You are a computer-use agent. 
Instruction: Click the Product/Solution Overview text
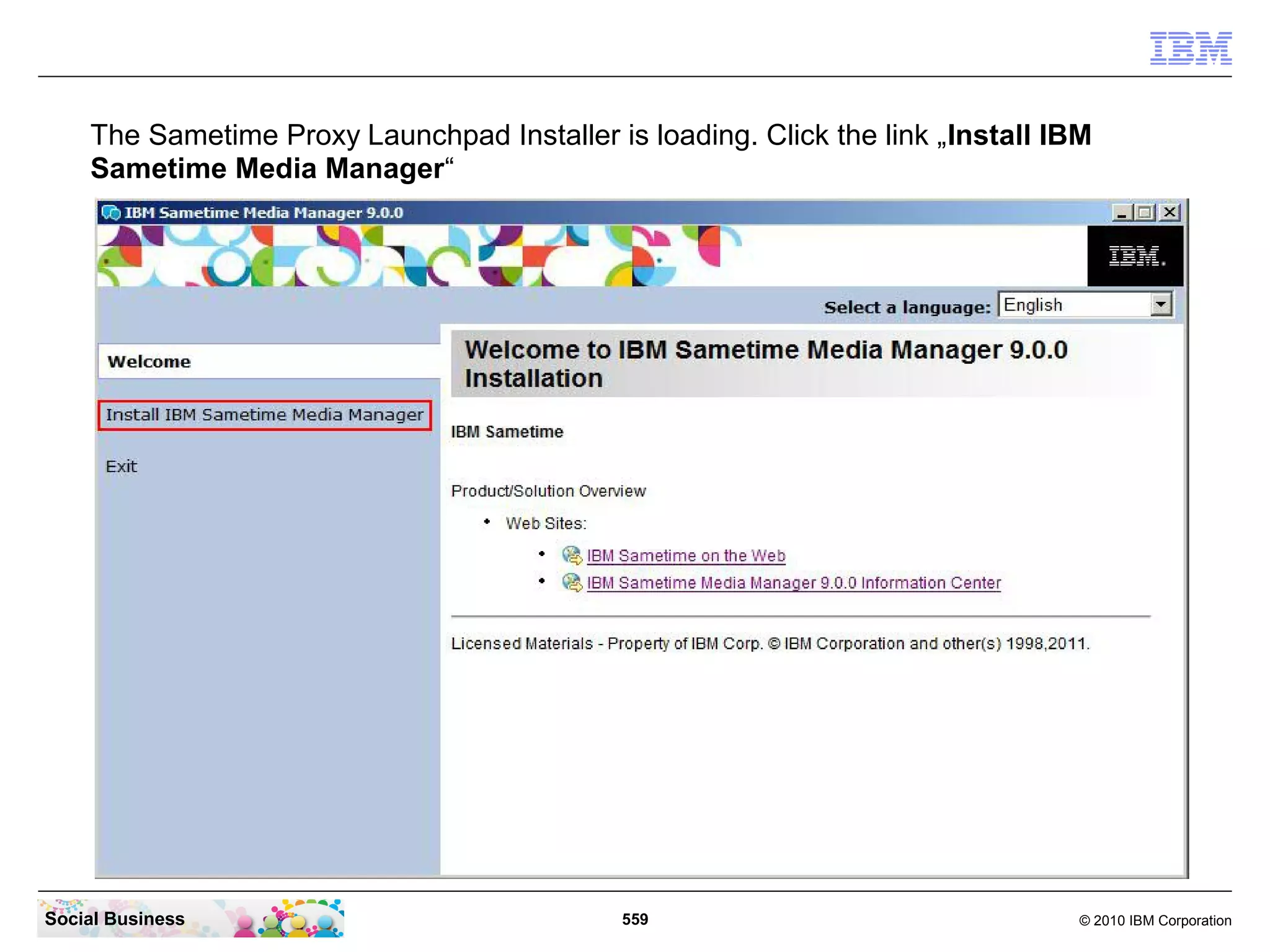coord(548,491)
